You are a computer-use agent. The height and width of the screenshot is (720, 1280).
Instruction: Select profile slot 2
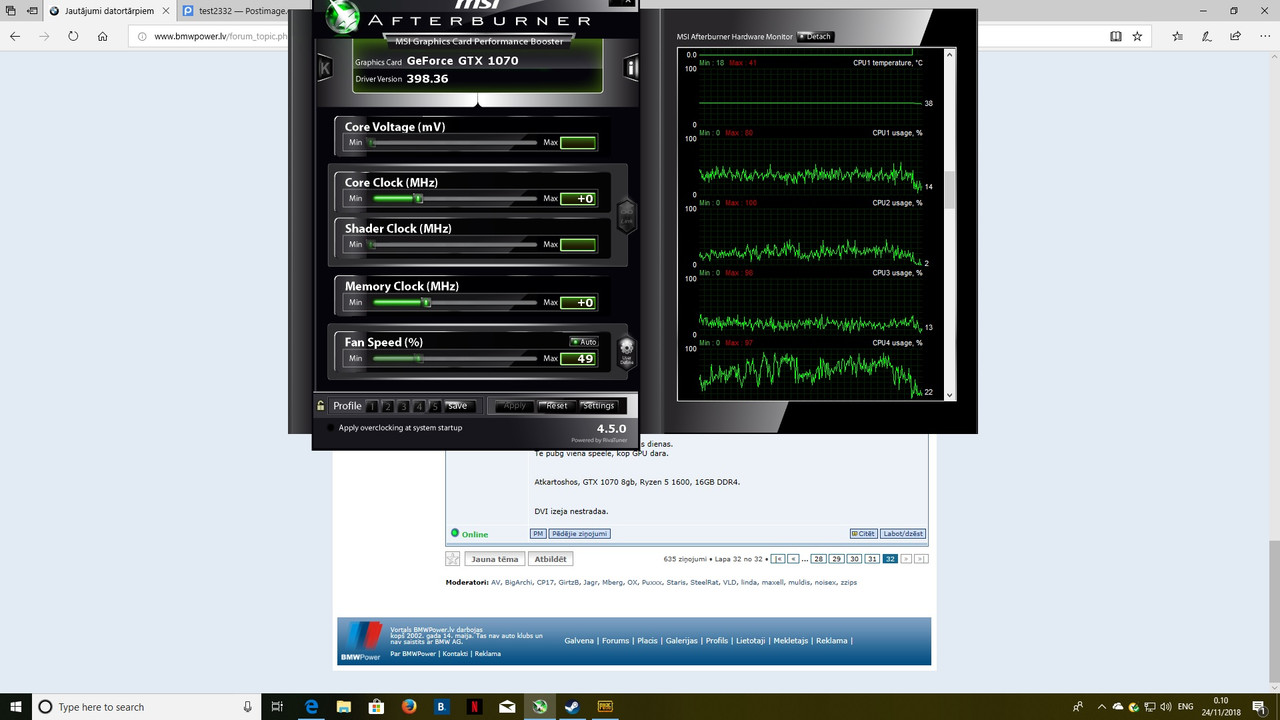388,406
